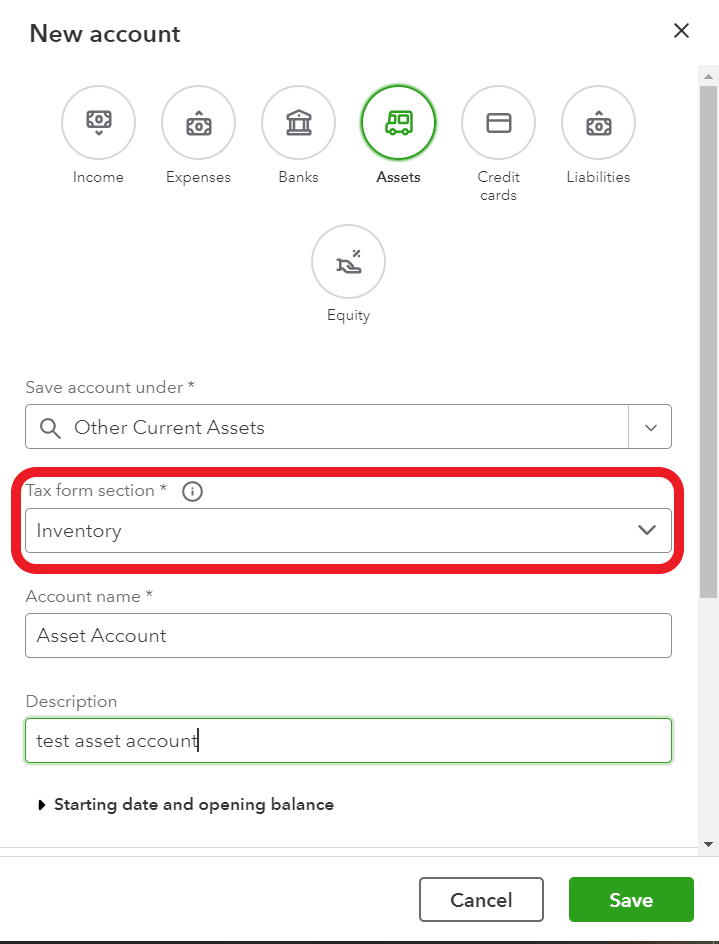Click the Save button
This screenshot has width=719, height=944.
pos(631,899)
